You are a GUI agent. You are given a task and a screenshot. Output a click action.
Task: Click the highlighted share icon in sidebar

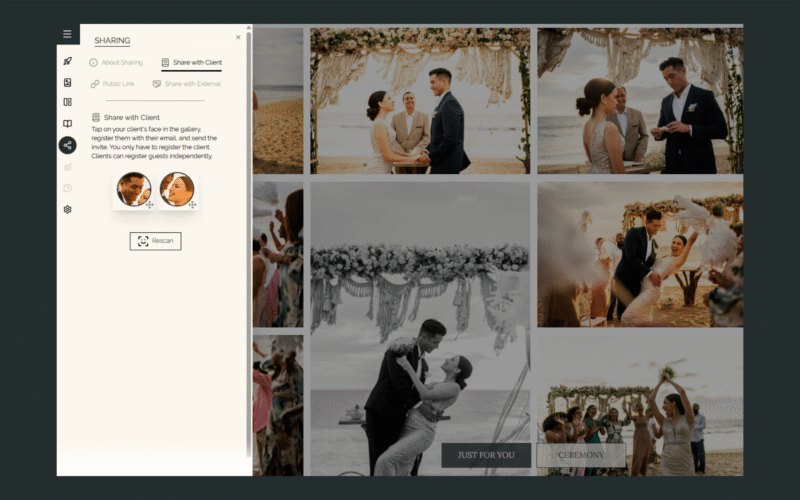[x=67, y=145]
